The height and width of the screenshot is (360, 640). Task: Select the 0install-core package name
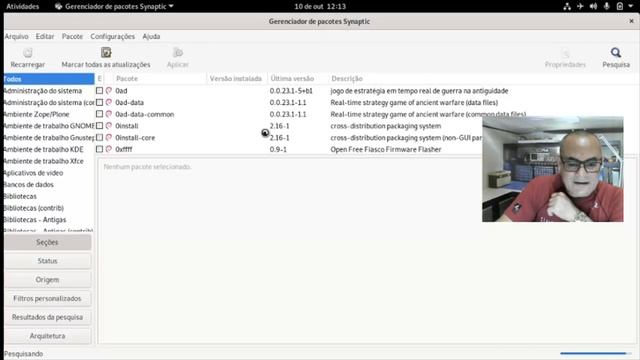point(135,138)
